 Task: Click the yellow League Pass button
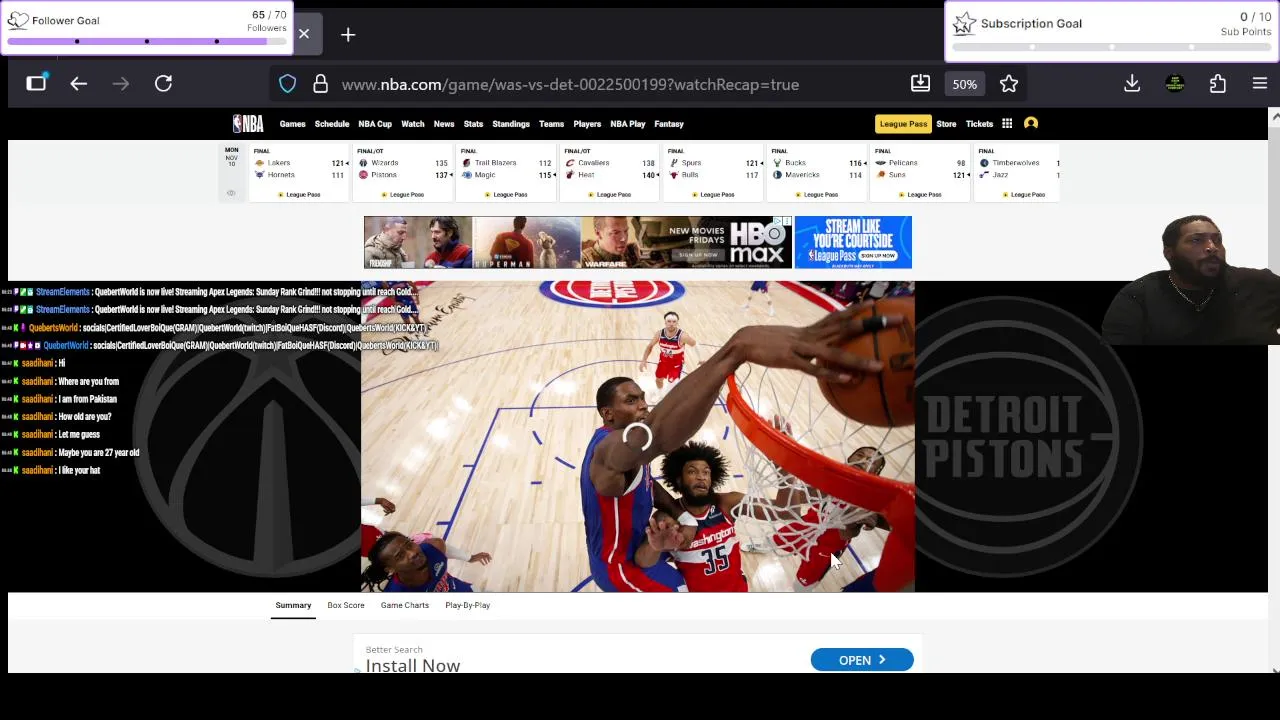tap(903, 124)
